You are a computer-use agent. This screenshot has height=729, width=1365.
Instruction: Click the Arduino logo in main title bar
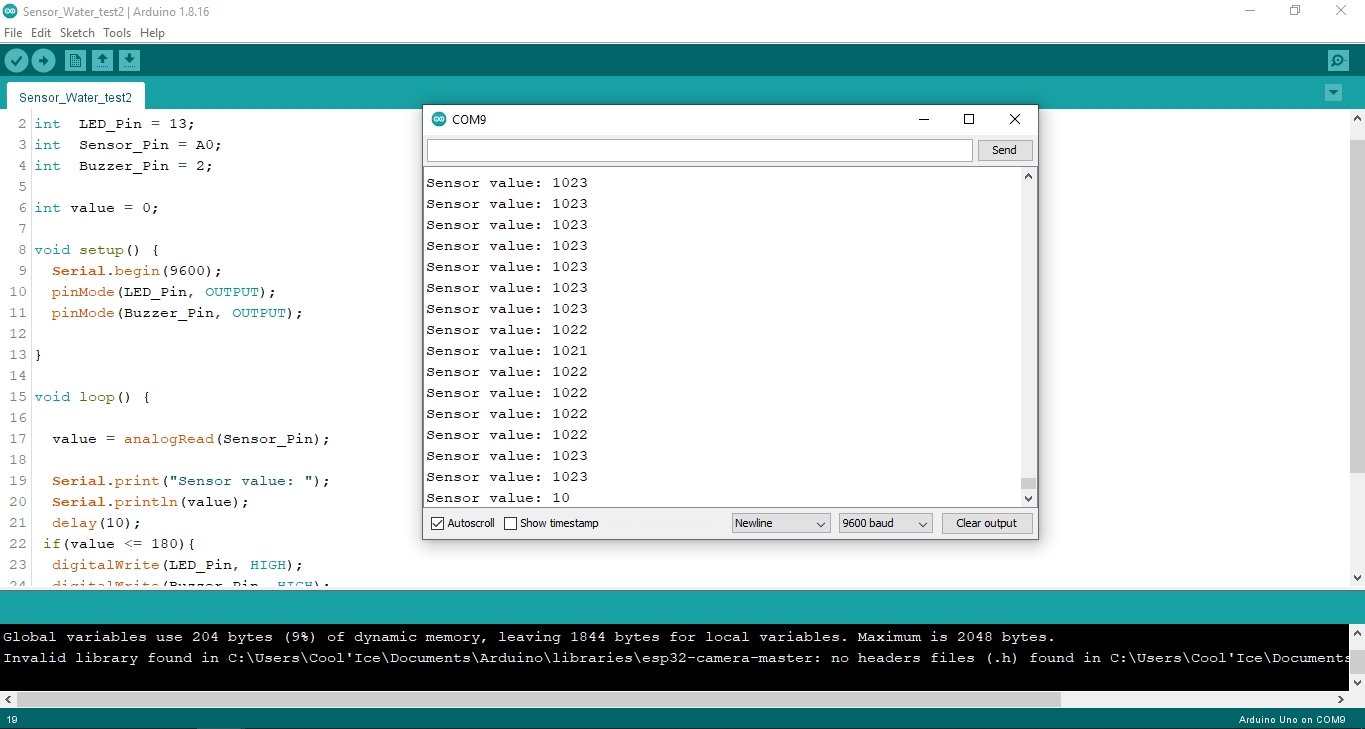(x=11, y=11)
